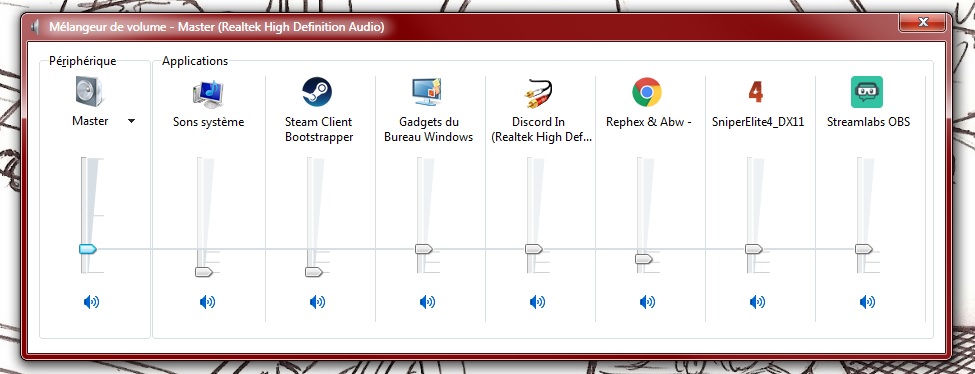Screen dimensions: 975x374
Task: Click the Rephex & Abw - label
Action: 649,122
